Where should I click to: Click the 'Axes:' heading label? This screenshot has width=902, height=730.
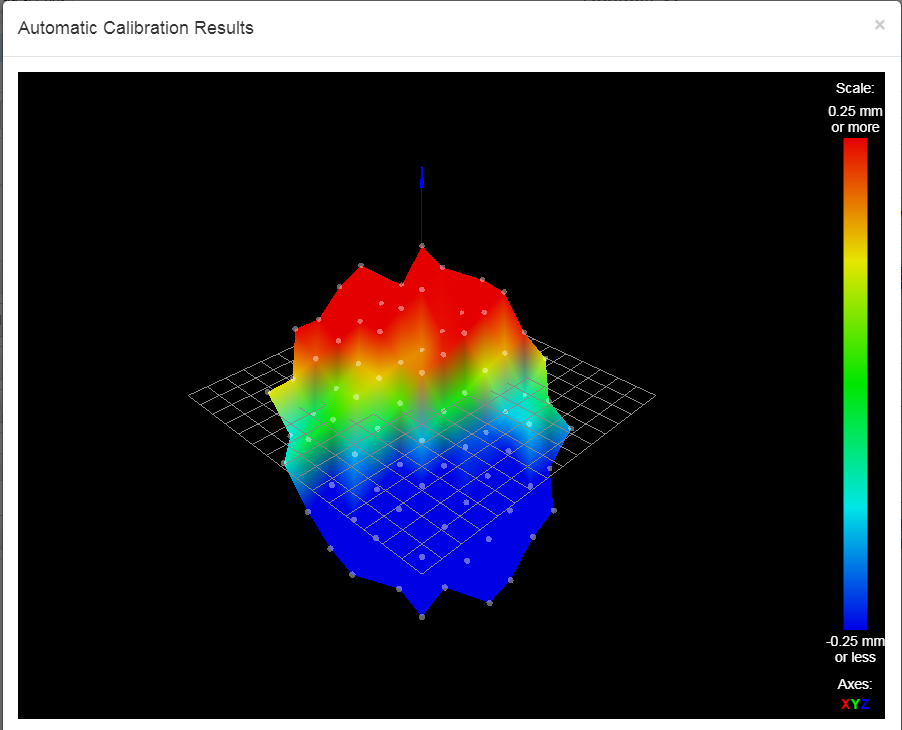[855, 684]
